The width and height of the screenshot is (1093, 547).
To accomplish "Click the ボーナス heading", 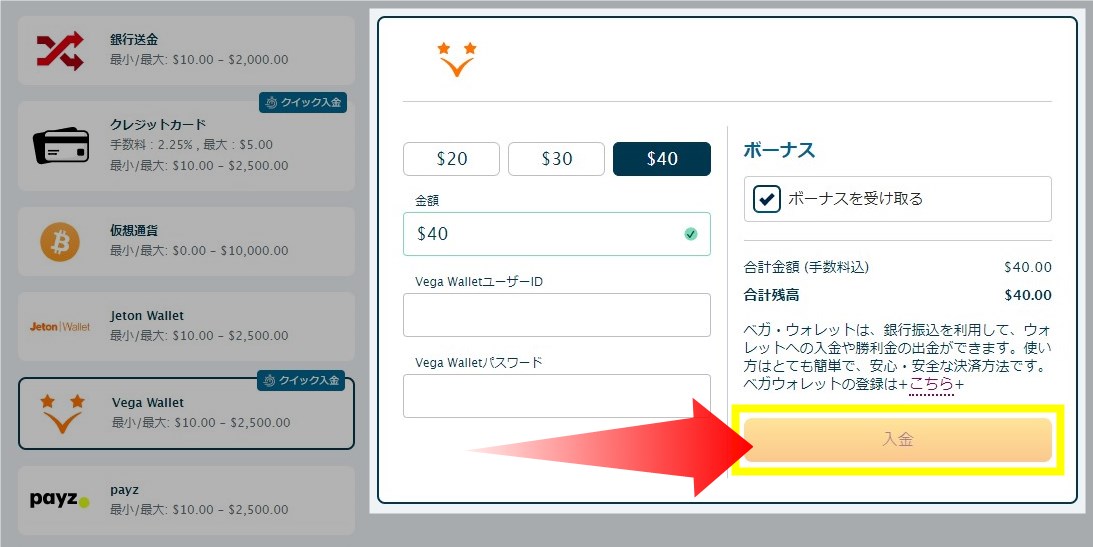I will 779,150.
